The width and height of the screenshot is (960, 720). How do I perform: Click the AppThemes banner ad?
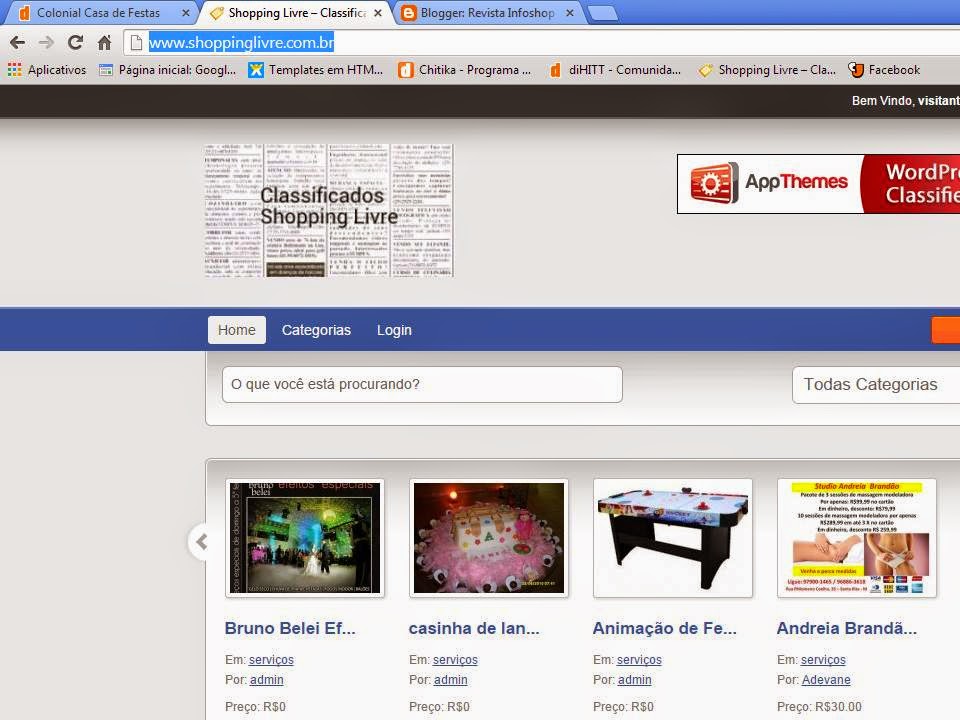click(818, 184)
